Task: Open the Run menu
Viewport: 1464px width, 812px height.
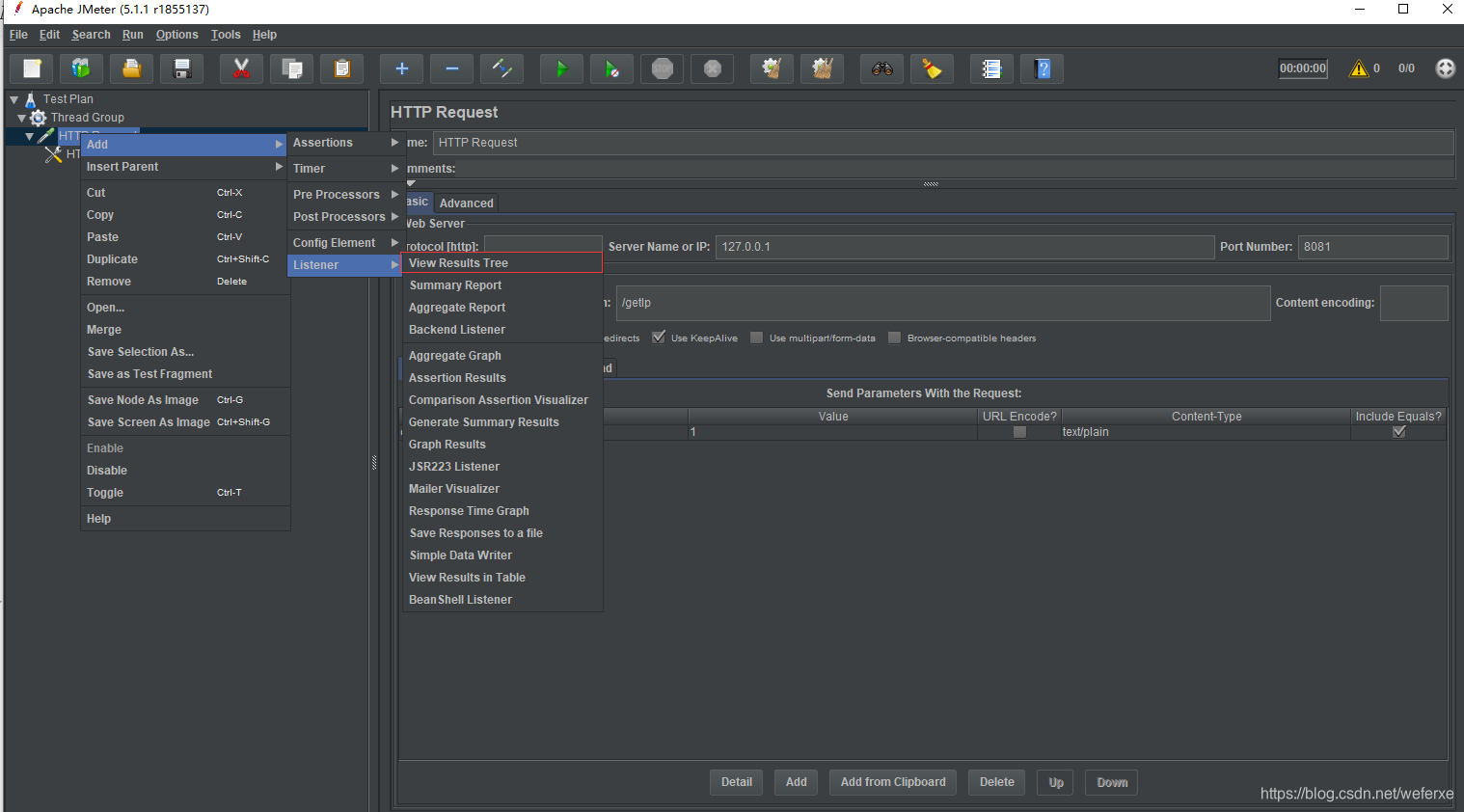Action: click(x=133, y=35)
